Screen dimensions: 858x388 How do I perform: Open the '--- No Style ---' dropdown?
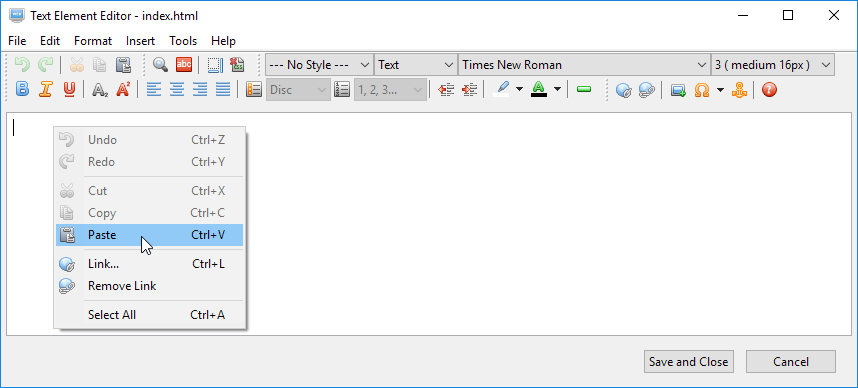pyautogui.click(x=320, y=65)
